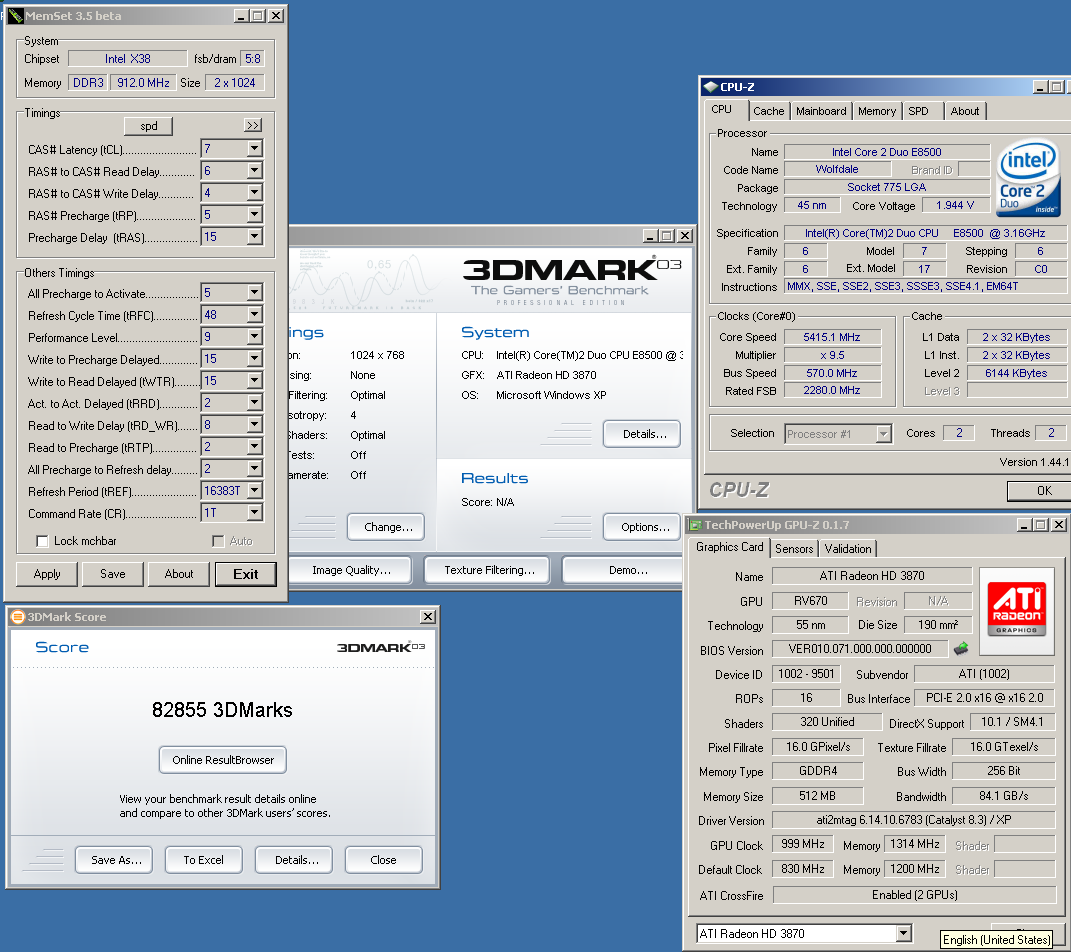This screenshot has width=1071, height=952.
Task: Click the Options... button in 3DMark03
Action: tap(642, 527)
